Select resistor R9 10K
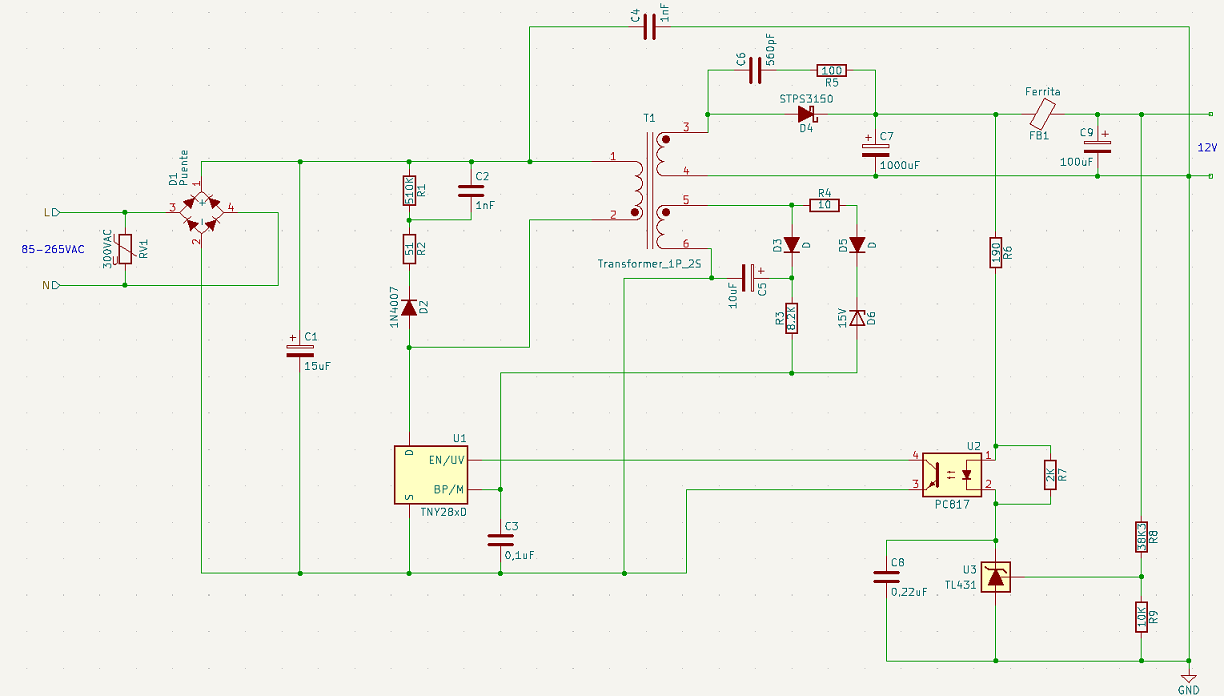 click(1141, 617)
